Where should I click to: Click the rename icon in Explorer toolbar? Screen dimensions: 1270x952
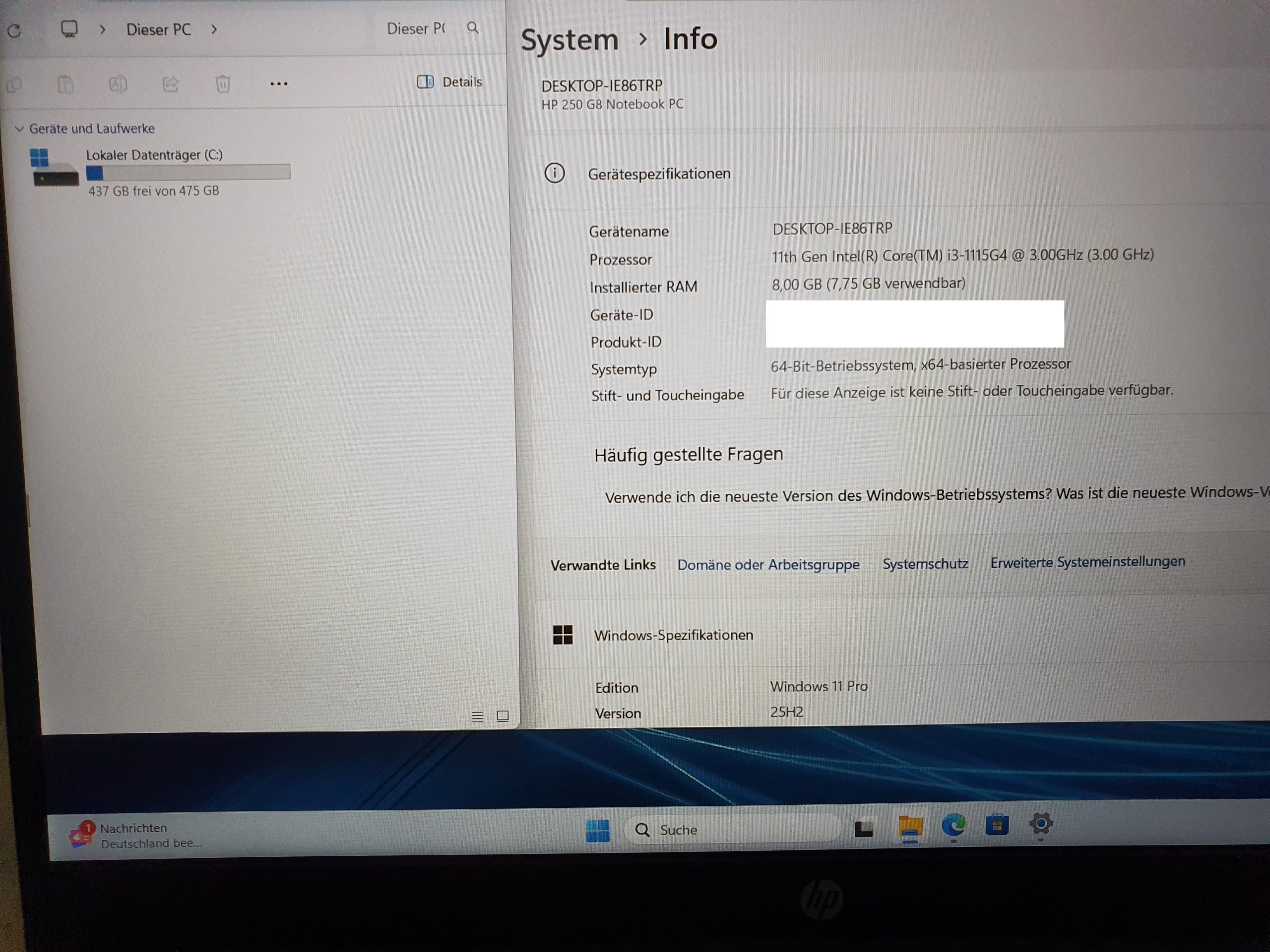(x=118, y=84)
